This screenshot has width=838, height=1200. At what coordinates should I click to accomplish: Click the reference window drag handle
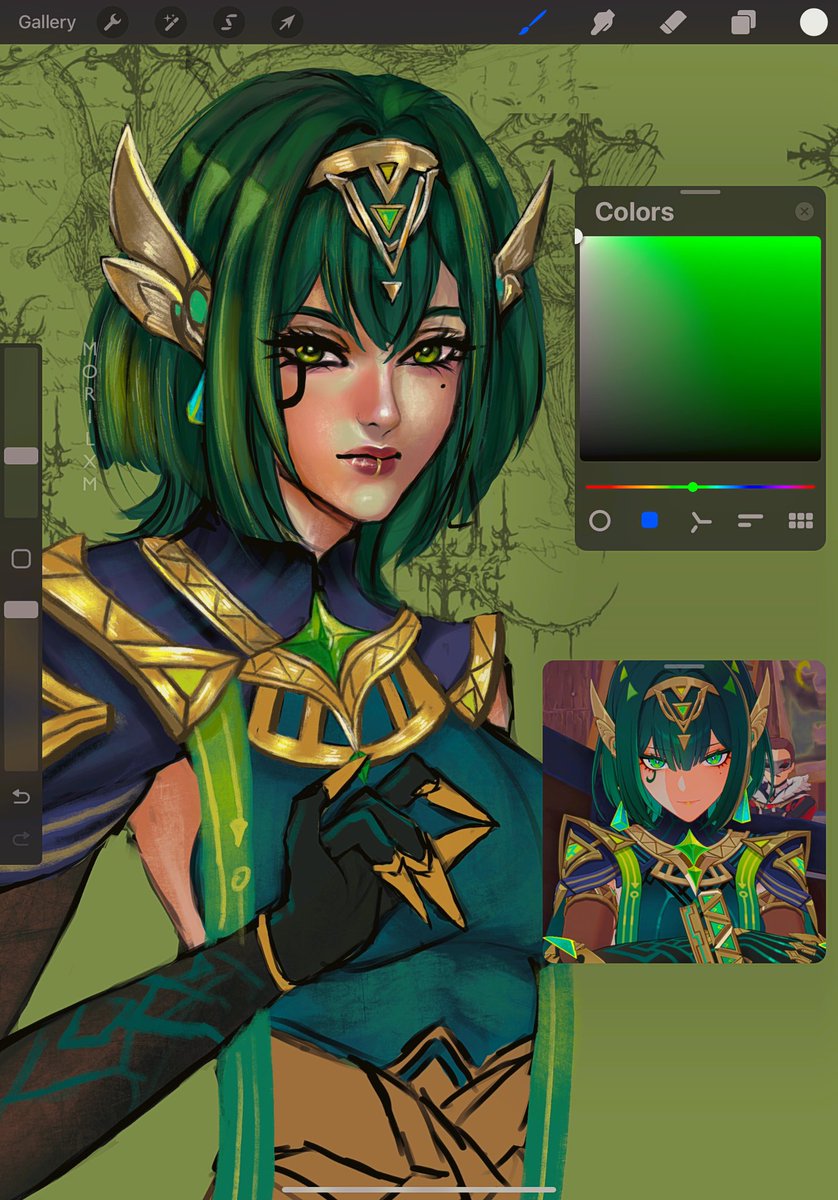click(684, 666)
